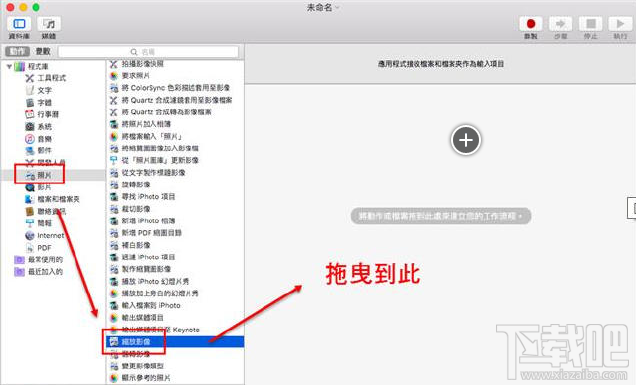
Task: Switch to the 動作 actions tab
Action: coord(17,52)
